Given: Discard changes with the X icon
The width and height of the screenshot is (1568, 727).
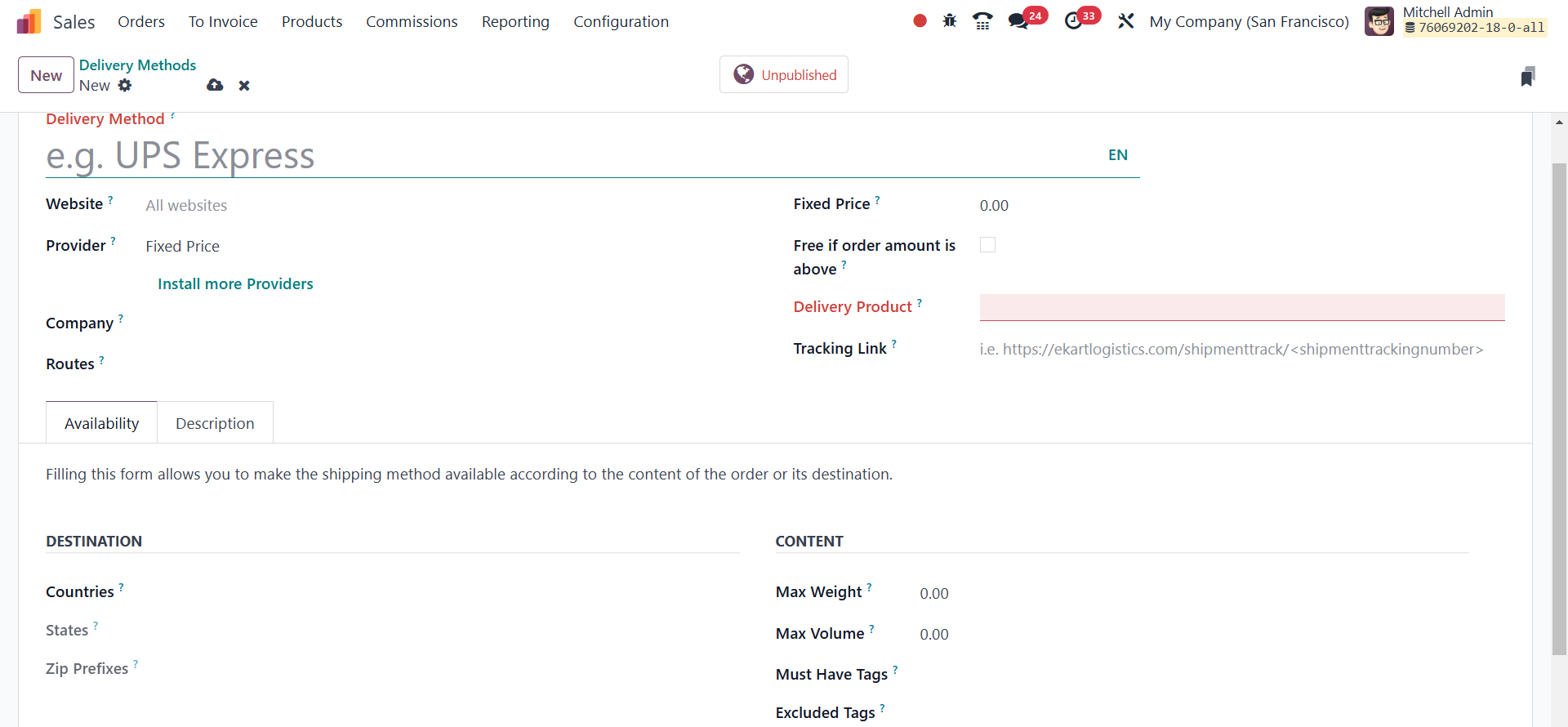Looking at the screenshot, I should [244, 86].
